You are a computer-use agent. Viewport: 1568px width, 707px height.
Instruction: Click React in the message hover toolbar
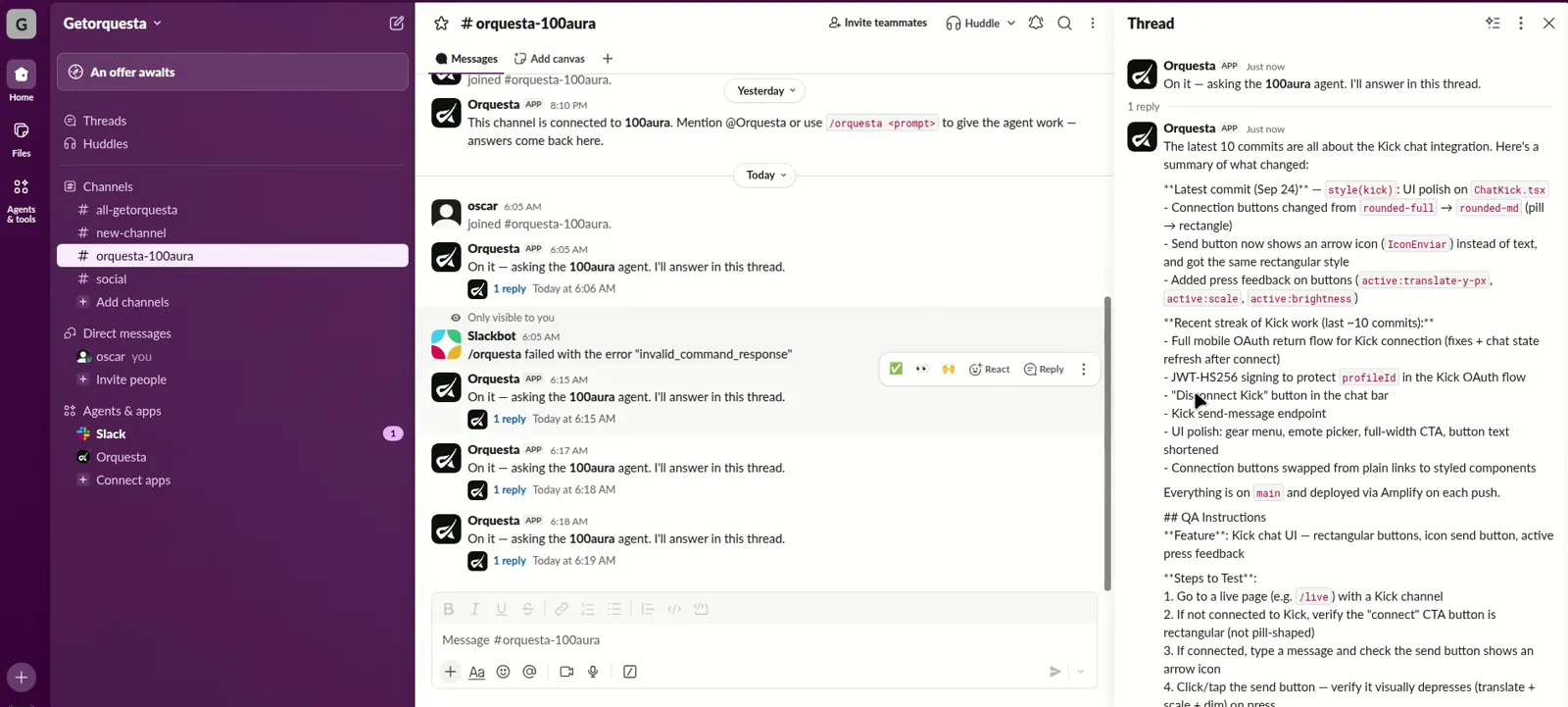point(989,369)
